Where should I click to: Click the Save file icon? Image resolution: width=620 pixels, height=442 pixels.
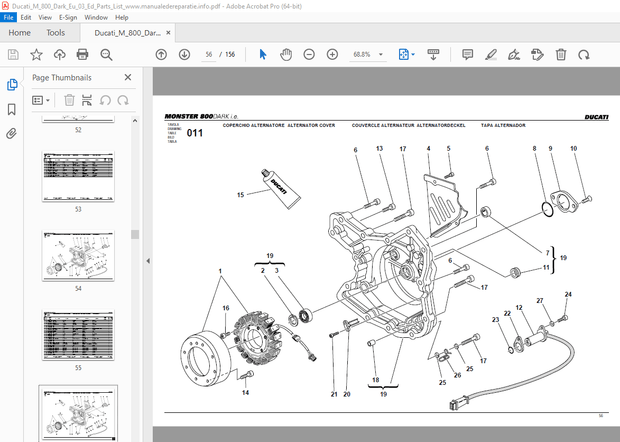[13, 55]
